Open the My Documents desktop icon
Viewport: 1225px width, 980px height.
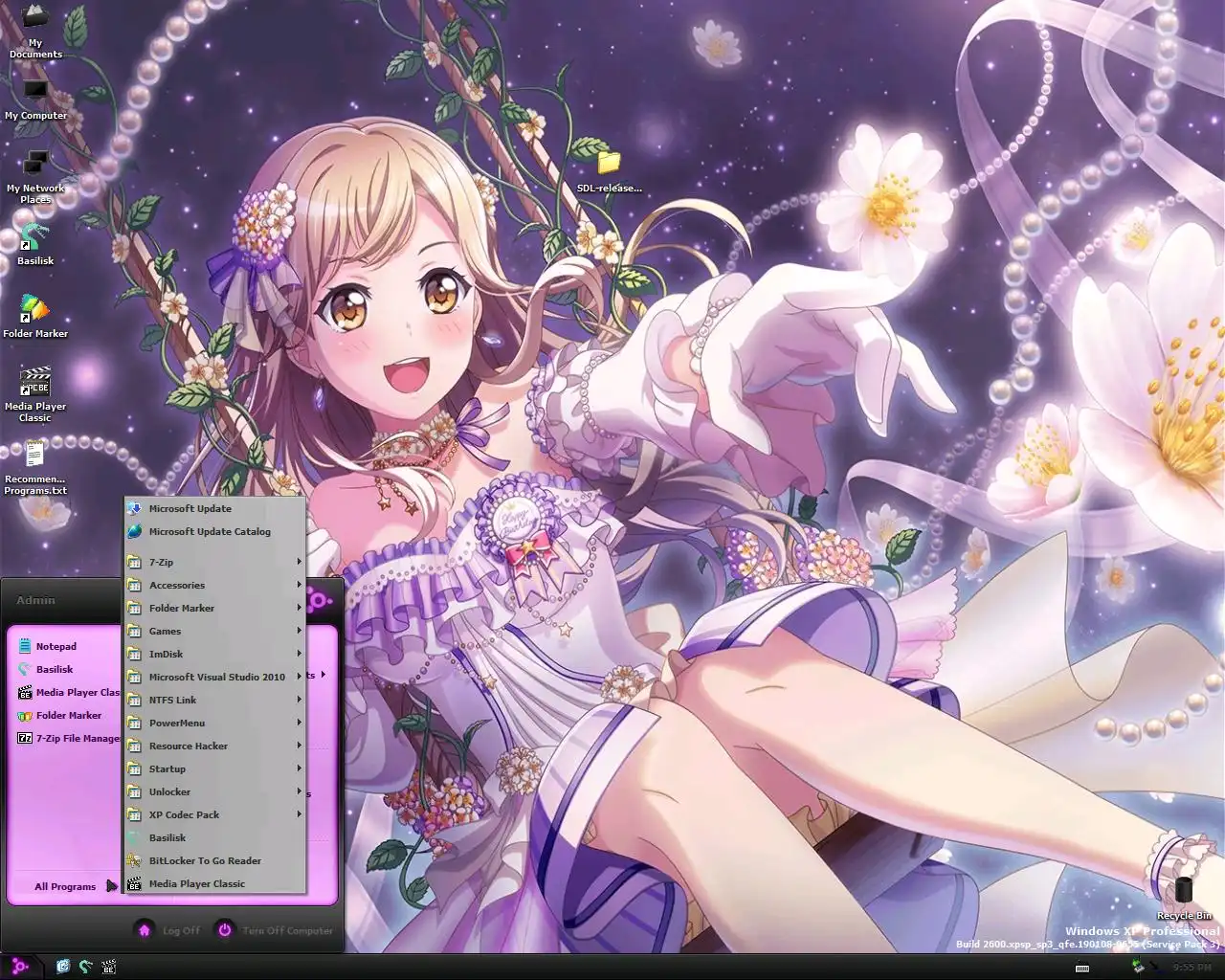(x=35, y=31)
